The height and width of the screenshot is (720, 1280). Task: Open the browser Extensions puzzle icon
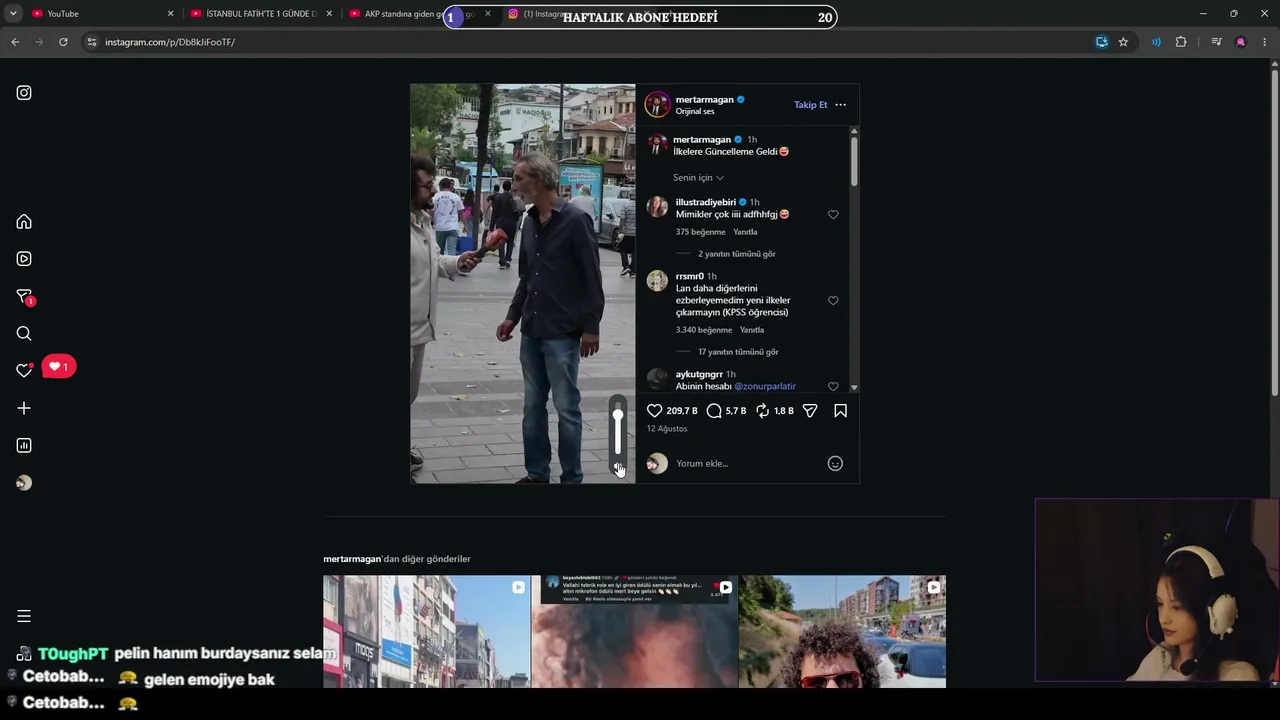tap(1181, 42)
